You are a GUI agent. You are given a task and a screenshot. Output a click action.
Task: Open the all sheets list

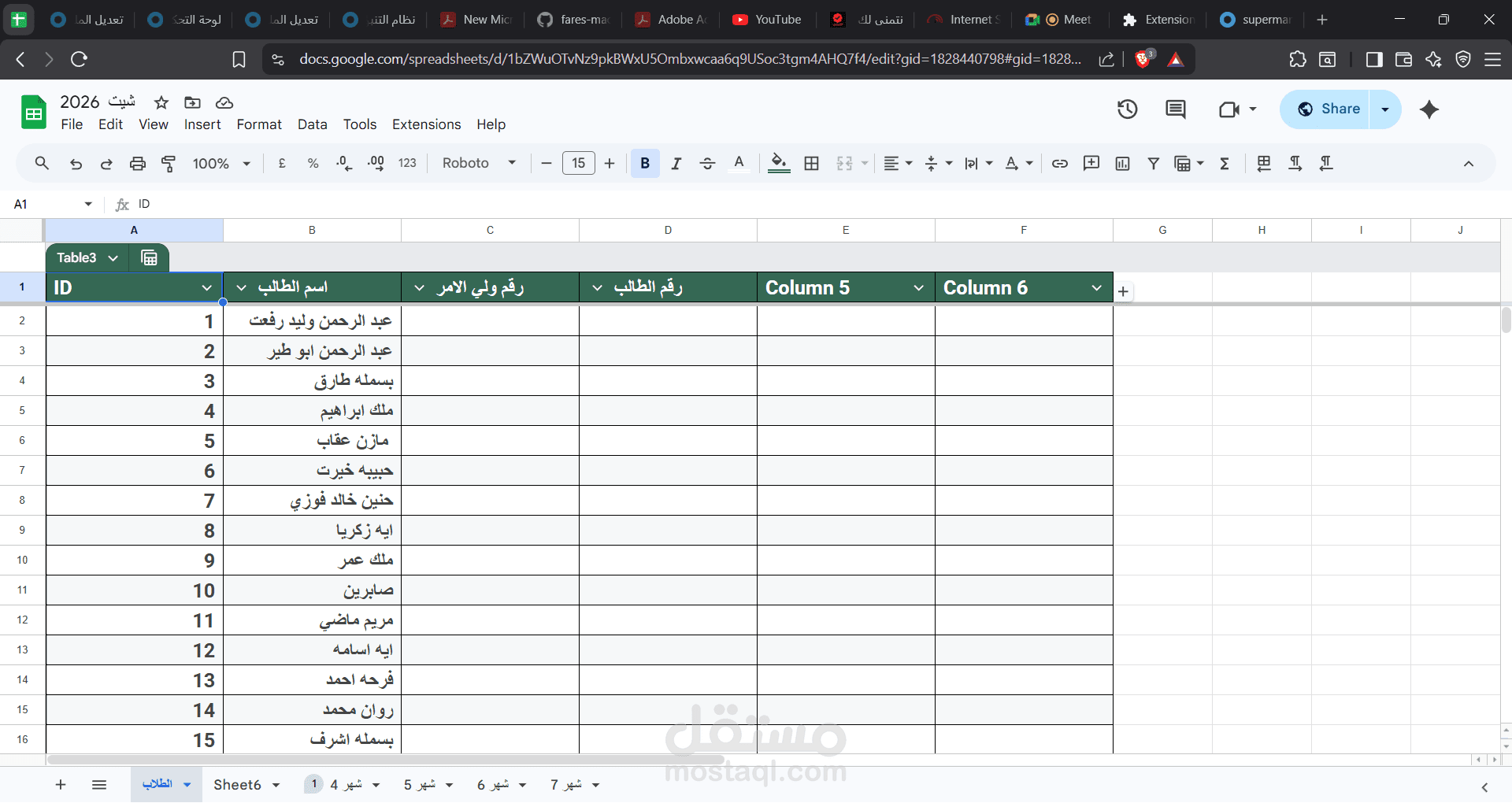click(99, 785)
